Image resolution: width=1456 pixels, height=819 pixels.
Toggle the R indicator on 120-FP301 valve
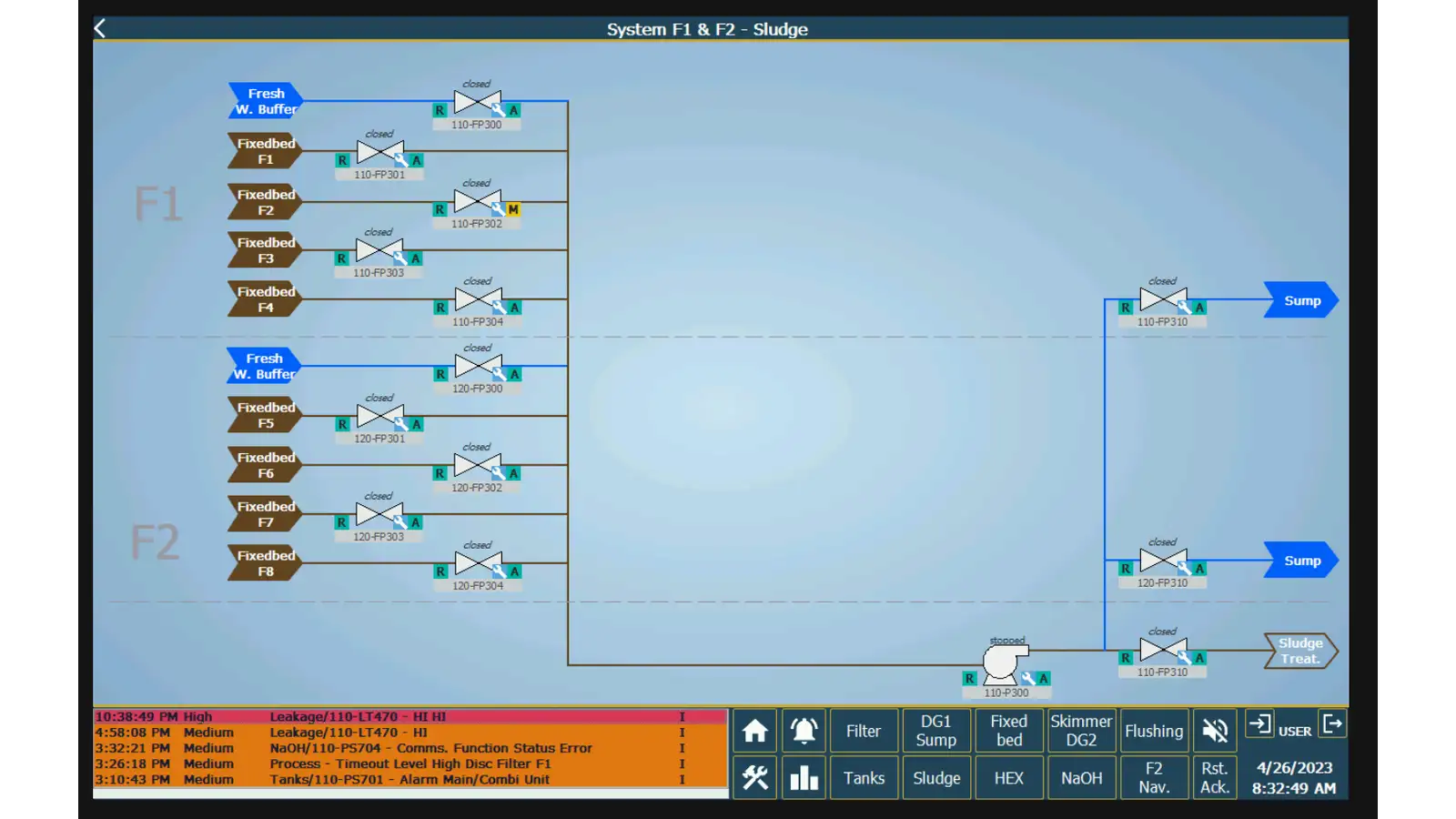pos(343,424)
